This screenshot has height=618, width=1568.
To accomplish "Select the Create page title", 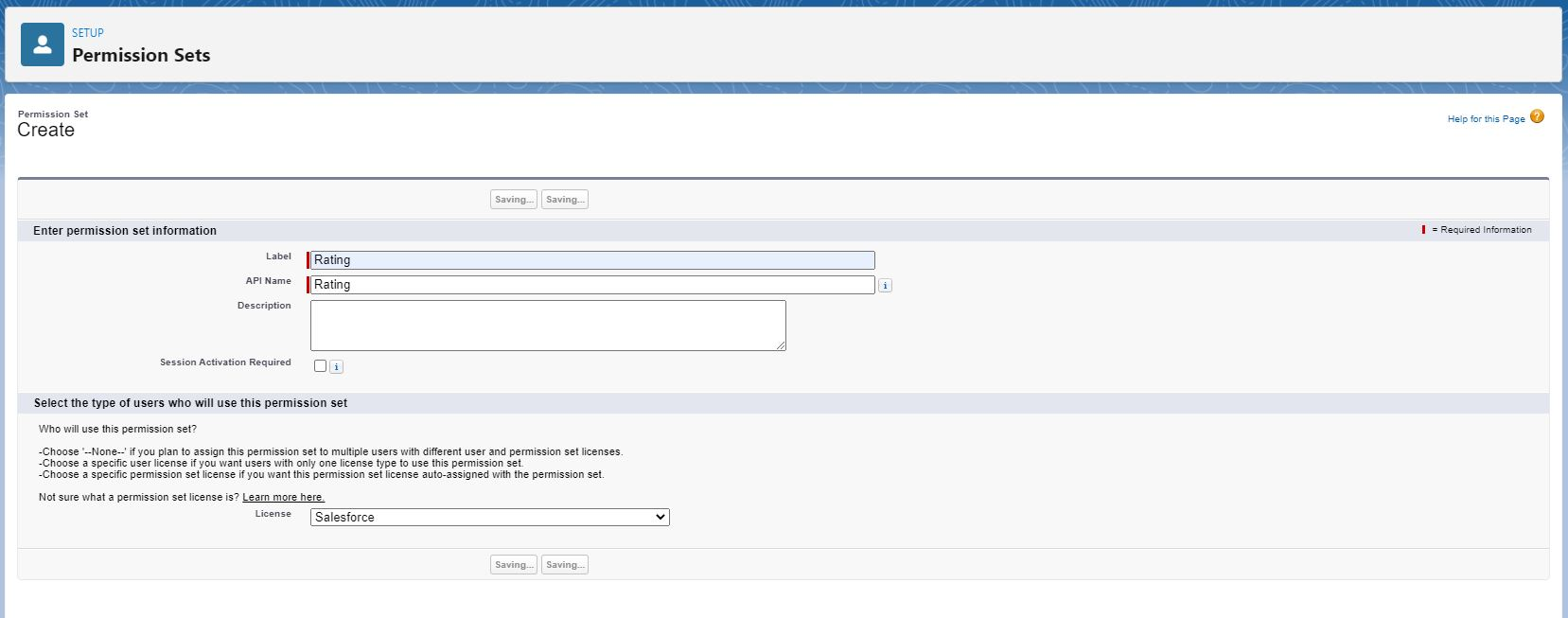I will (x=45, y=131).
